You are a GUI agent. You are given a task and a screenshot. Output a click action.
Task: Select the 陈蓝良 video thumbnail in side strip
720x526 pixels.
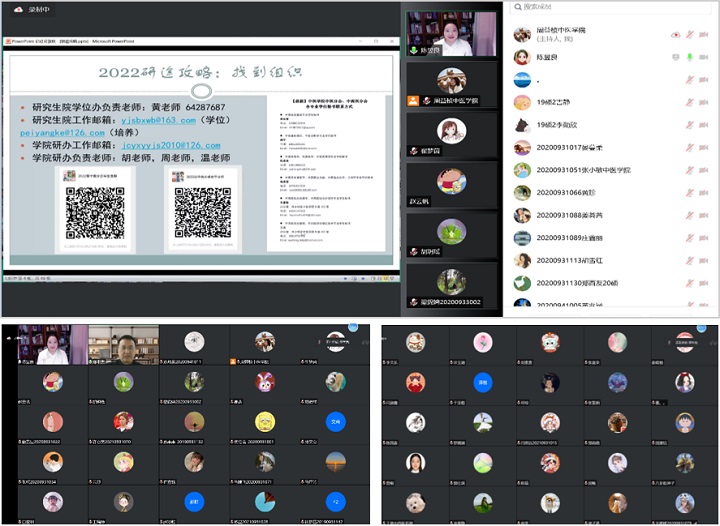451,34
